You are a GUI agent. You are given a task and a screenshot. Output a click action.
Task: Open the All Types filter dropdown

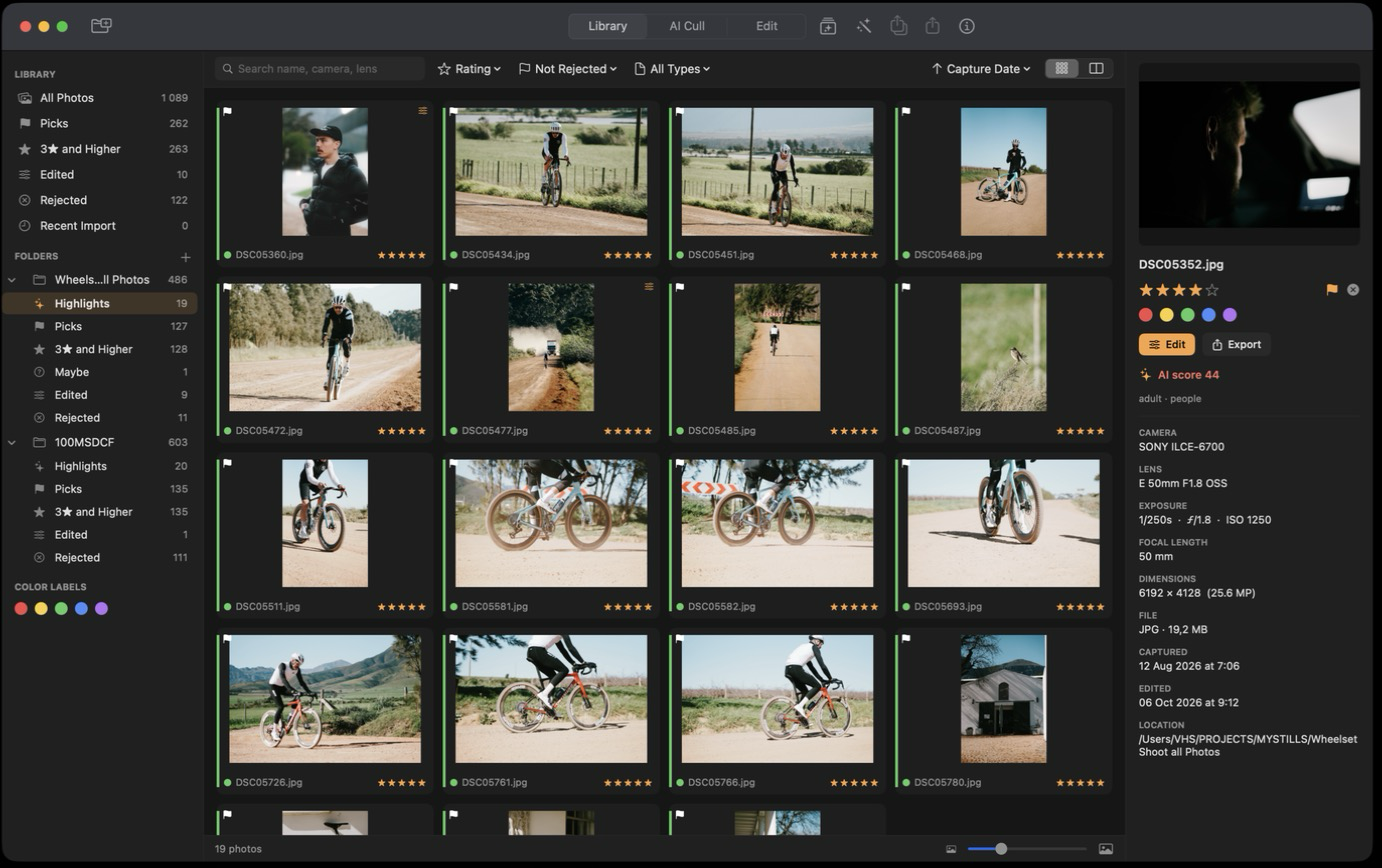pyautogui.click(x=672, y=69)
